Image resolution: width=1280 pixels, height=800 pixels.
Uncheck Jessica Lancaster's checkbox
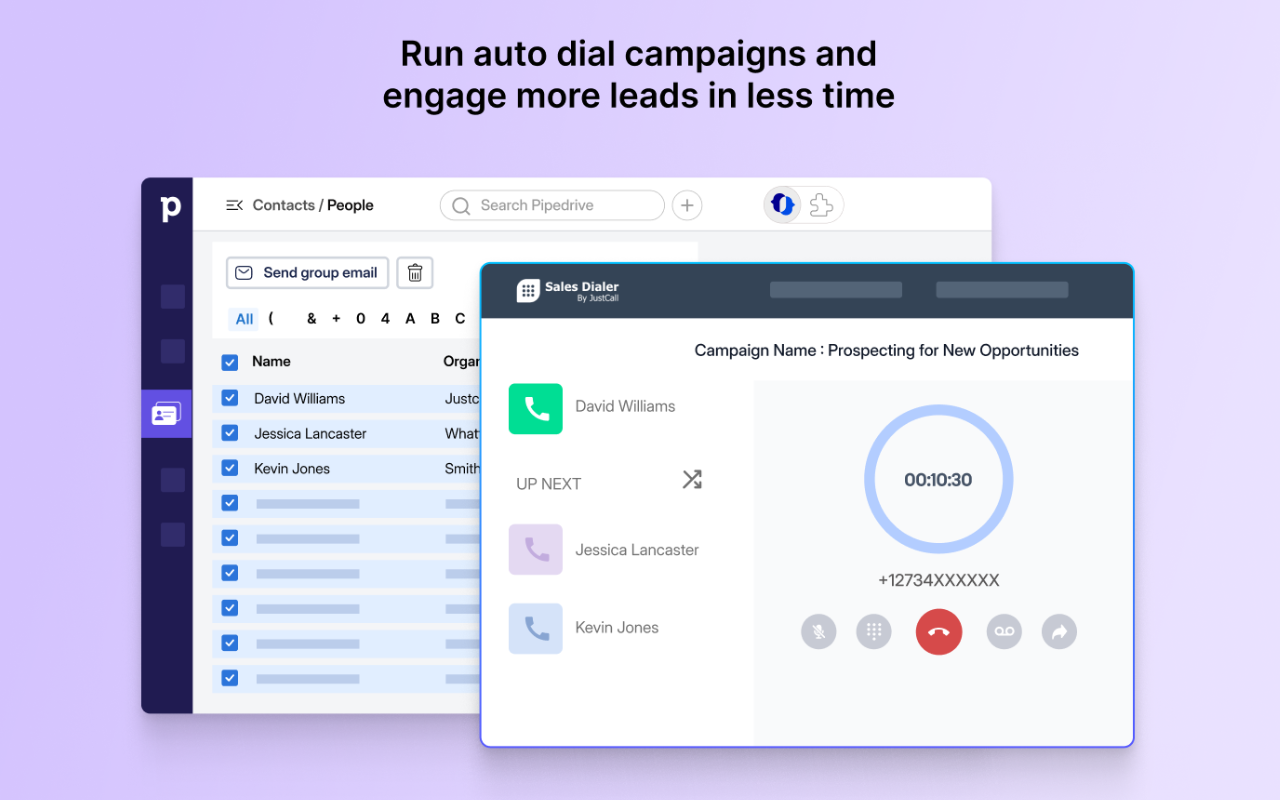[229, 433]
